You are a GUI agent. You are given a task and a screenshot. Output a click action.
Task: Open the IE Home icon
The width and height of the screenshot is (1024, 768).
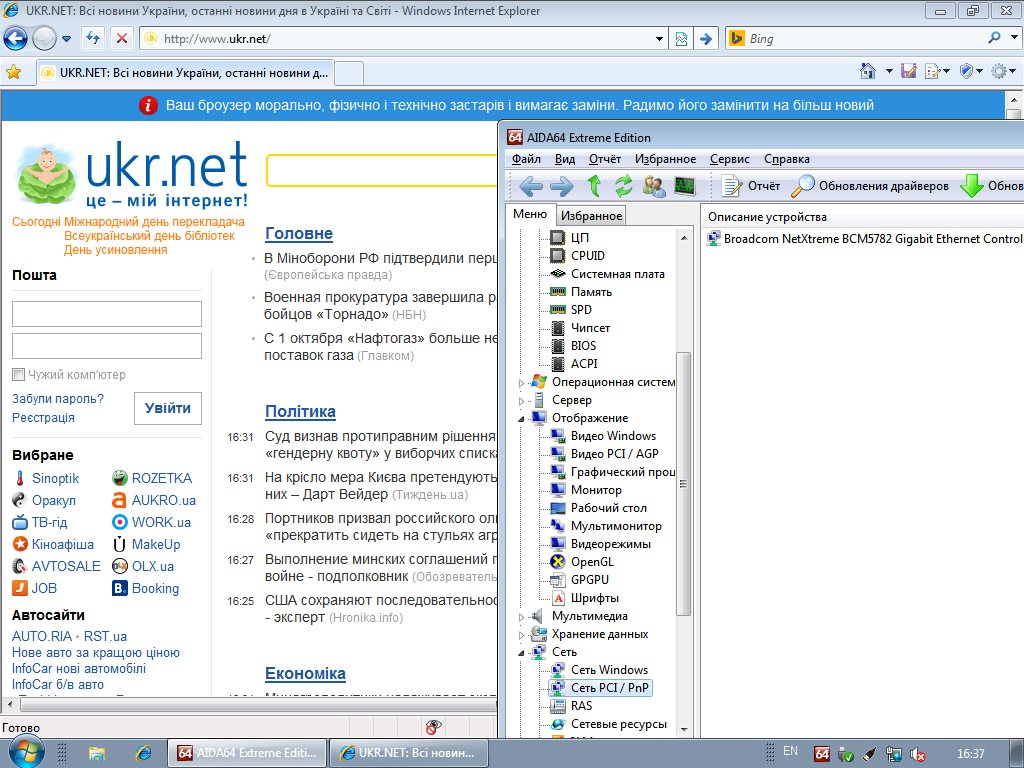click(868, 71)
